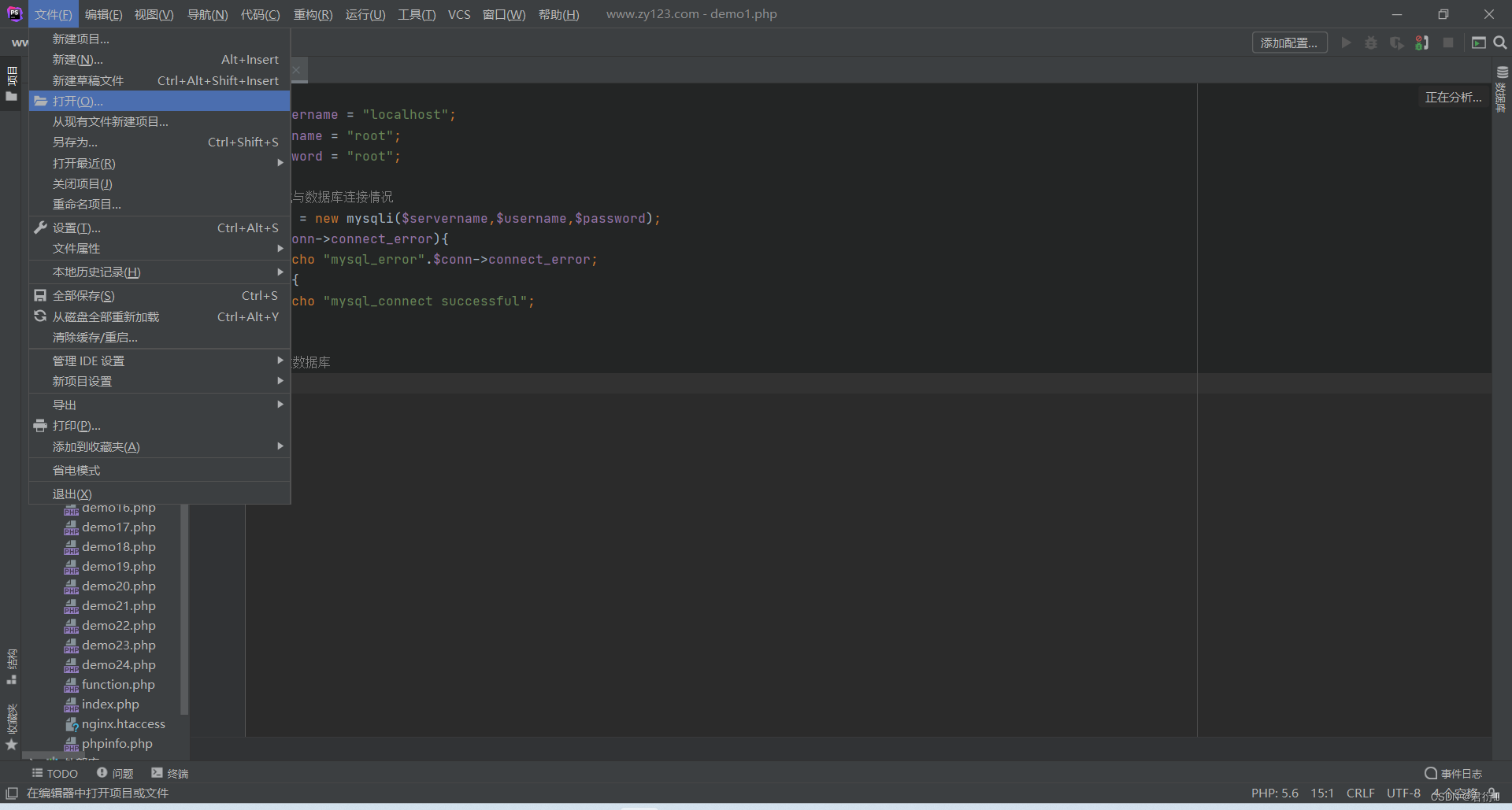
Task: Choose 新建草稿文件 menu entry
Action: (x=160, y=80)
